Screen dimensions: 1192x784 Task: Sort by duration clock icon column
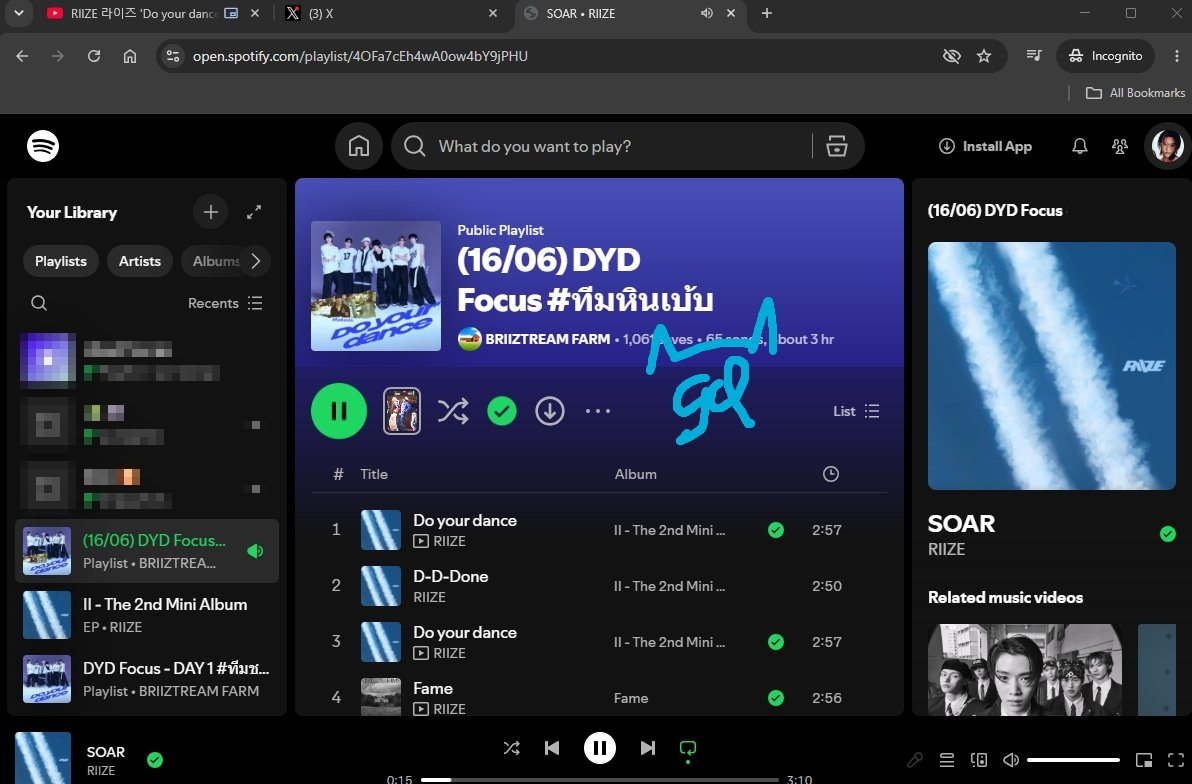point(831,474)
